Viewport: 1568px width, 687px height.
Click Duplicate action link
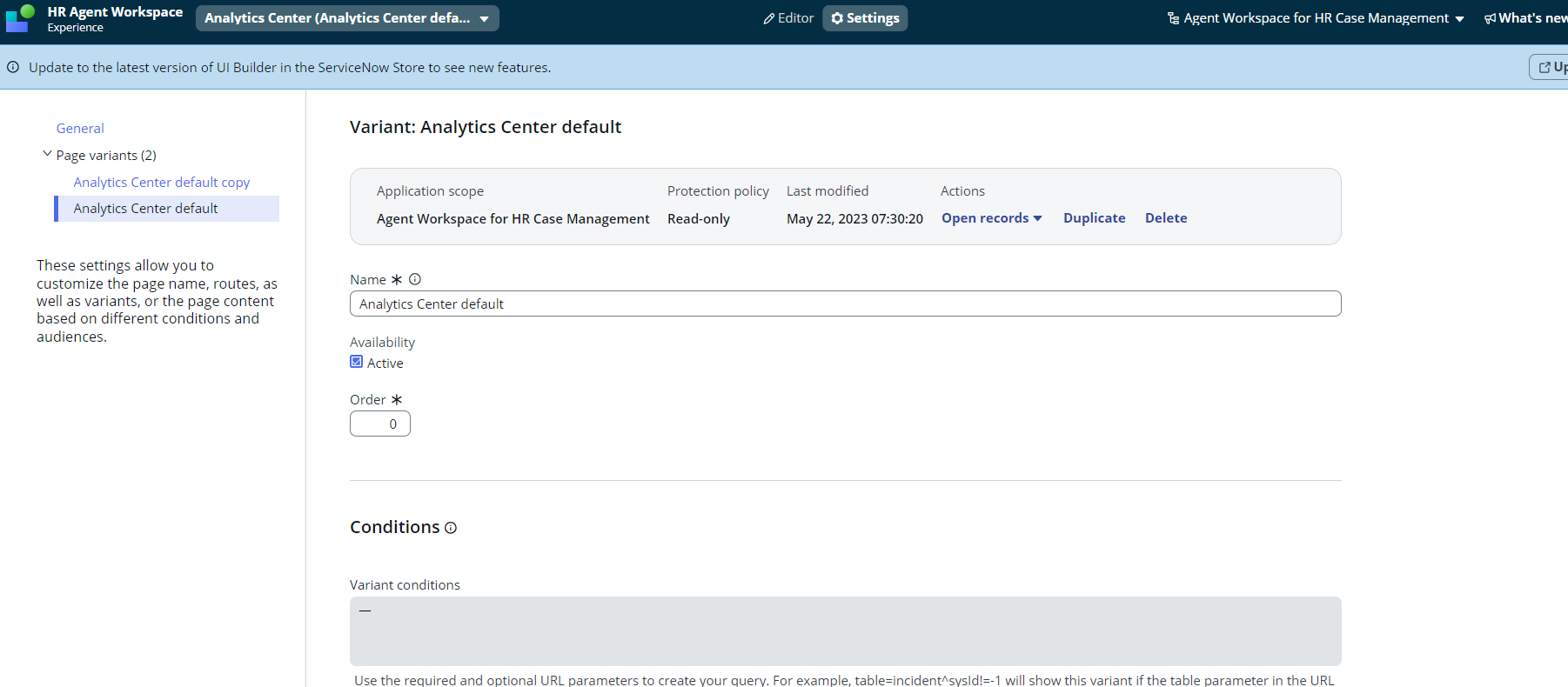tap(1095, 218)
